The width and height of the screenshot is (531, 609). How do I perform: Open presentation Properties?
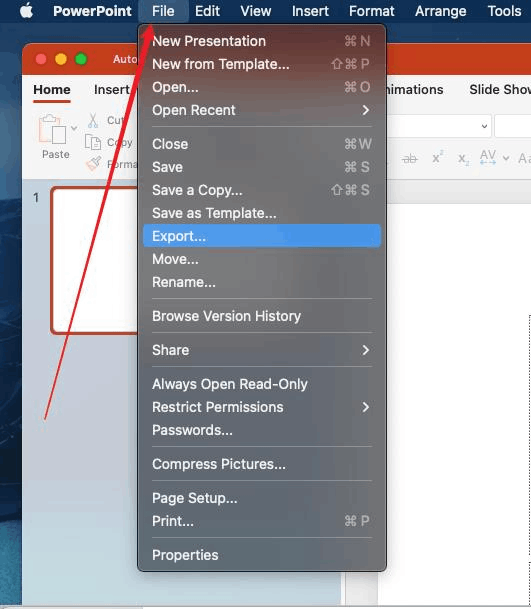click(x=261, y=555)
